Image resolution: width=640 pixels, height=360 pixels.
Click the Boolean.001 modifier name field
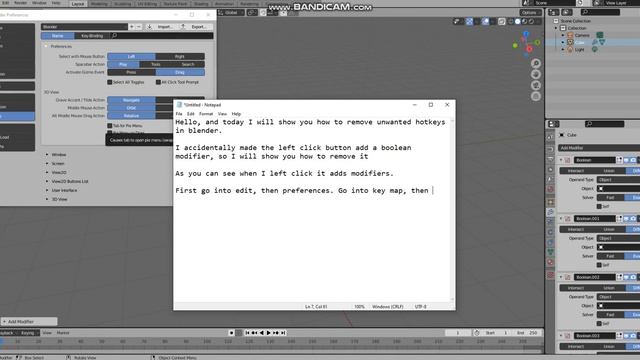(594, 219)
